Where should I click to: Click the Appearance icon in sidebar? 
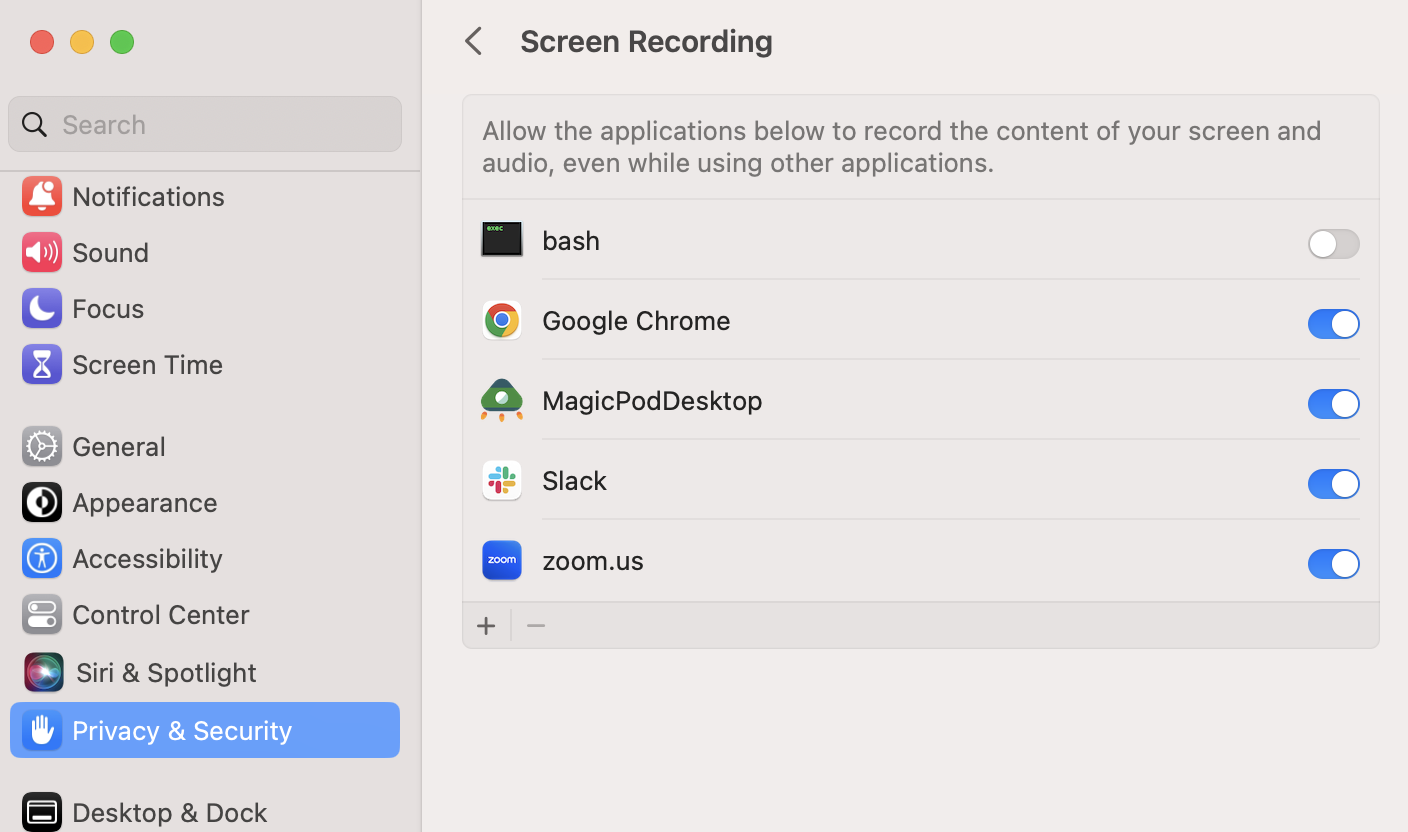42,502
